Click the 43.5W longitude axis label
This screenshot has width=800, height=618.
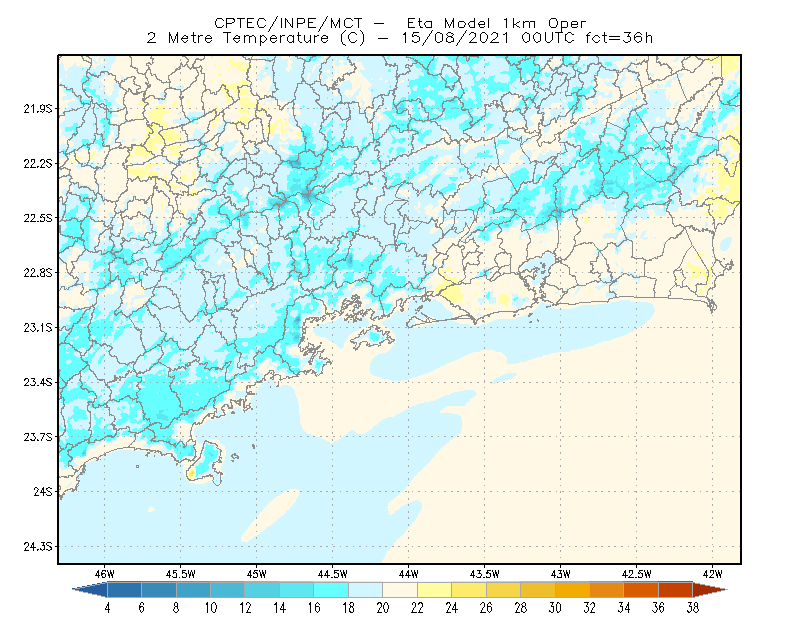[484, 574]
